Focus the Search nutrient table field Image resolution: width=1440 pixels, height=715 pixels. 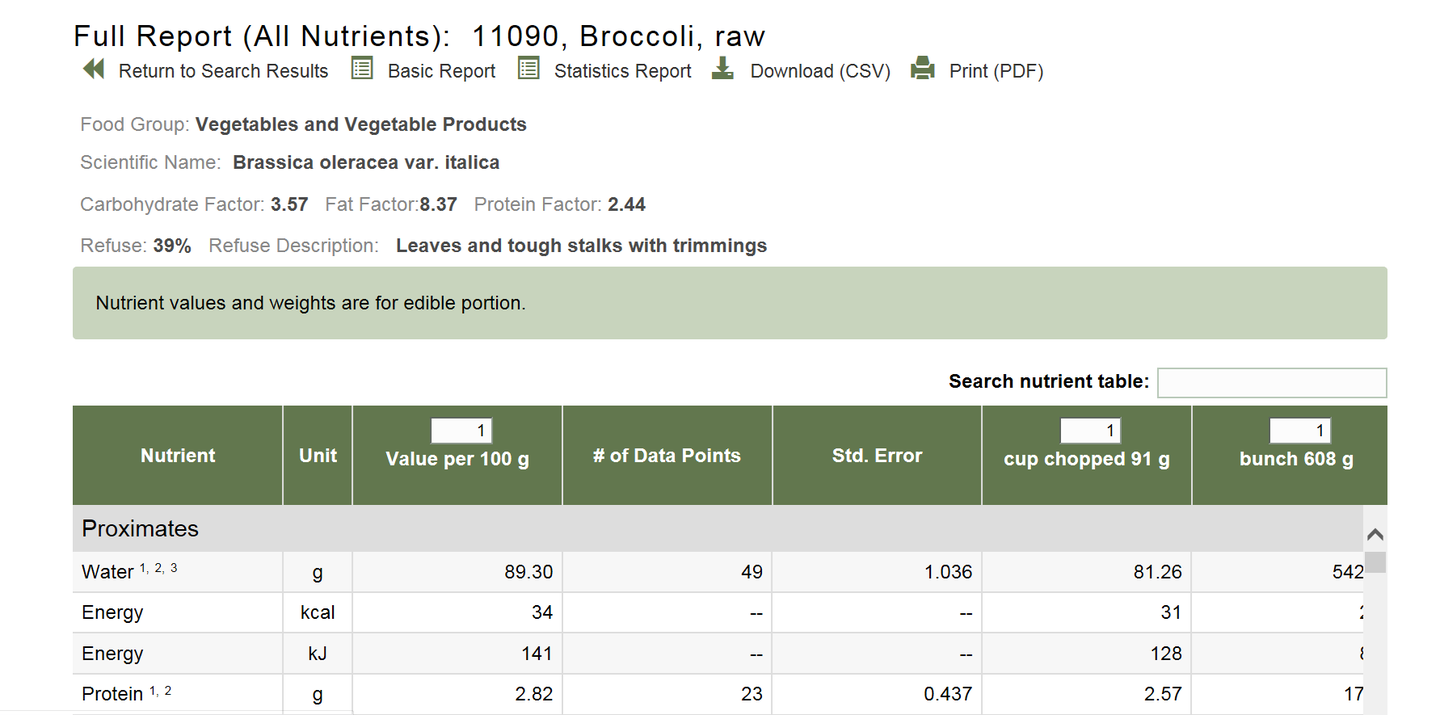click(1271, 382)
